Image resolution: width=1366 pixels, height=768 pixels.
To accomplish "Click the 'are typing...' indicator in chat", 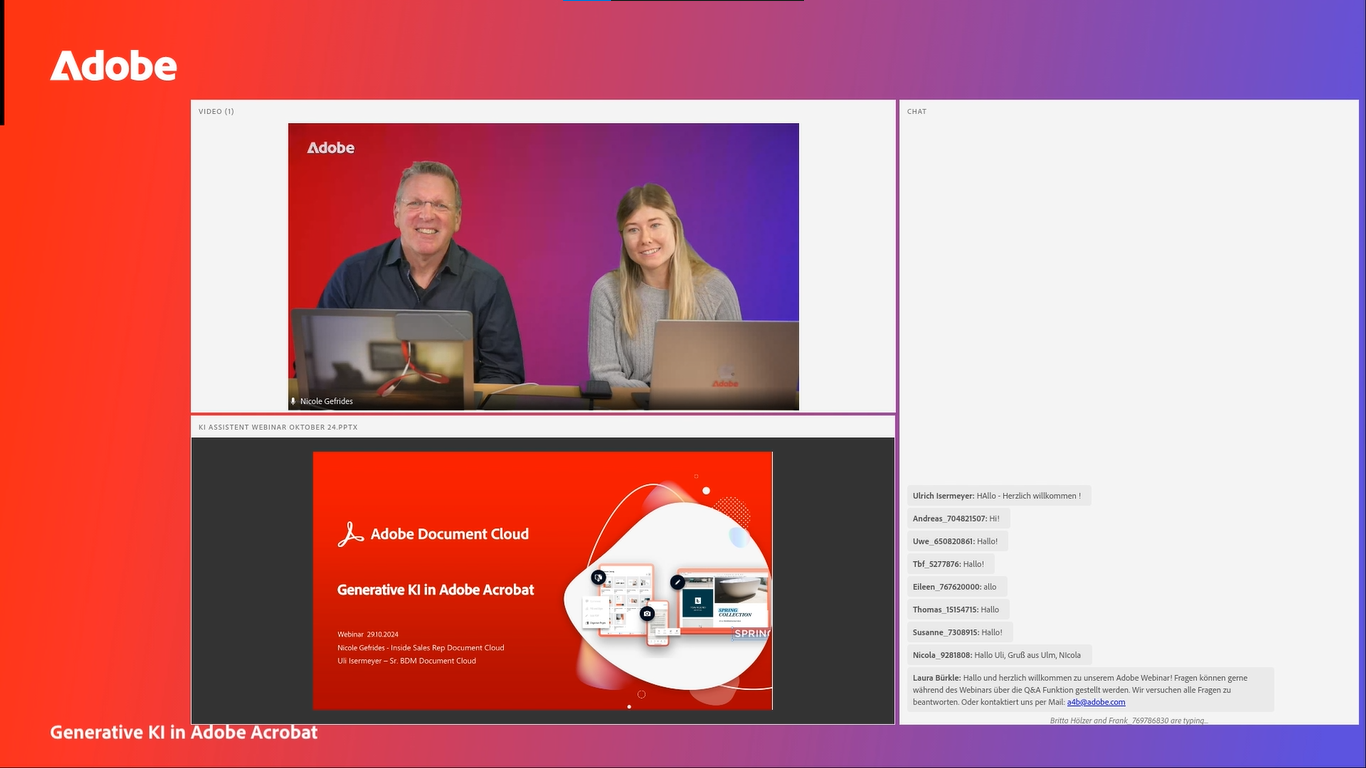I will pos(1129,720).
